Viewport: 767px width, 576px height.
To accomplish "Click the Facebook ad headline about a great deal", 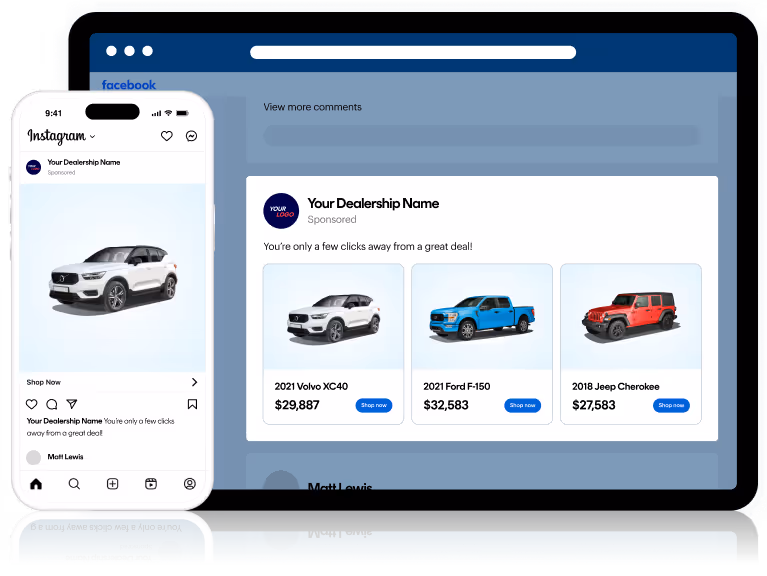I will (x=368, y=246).
